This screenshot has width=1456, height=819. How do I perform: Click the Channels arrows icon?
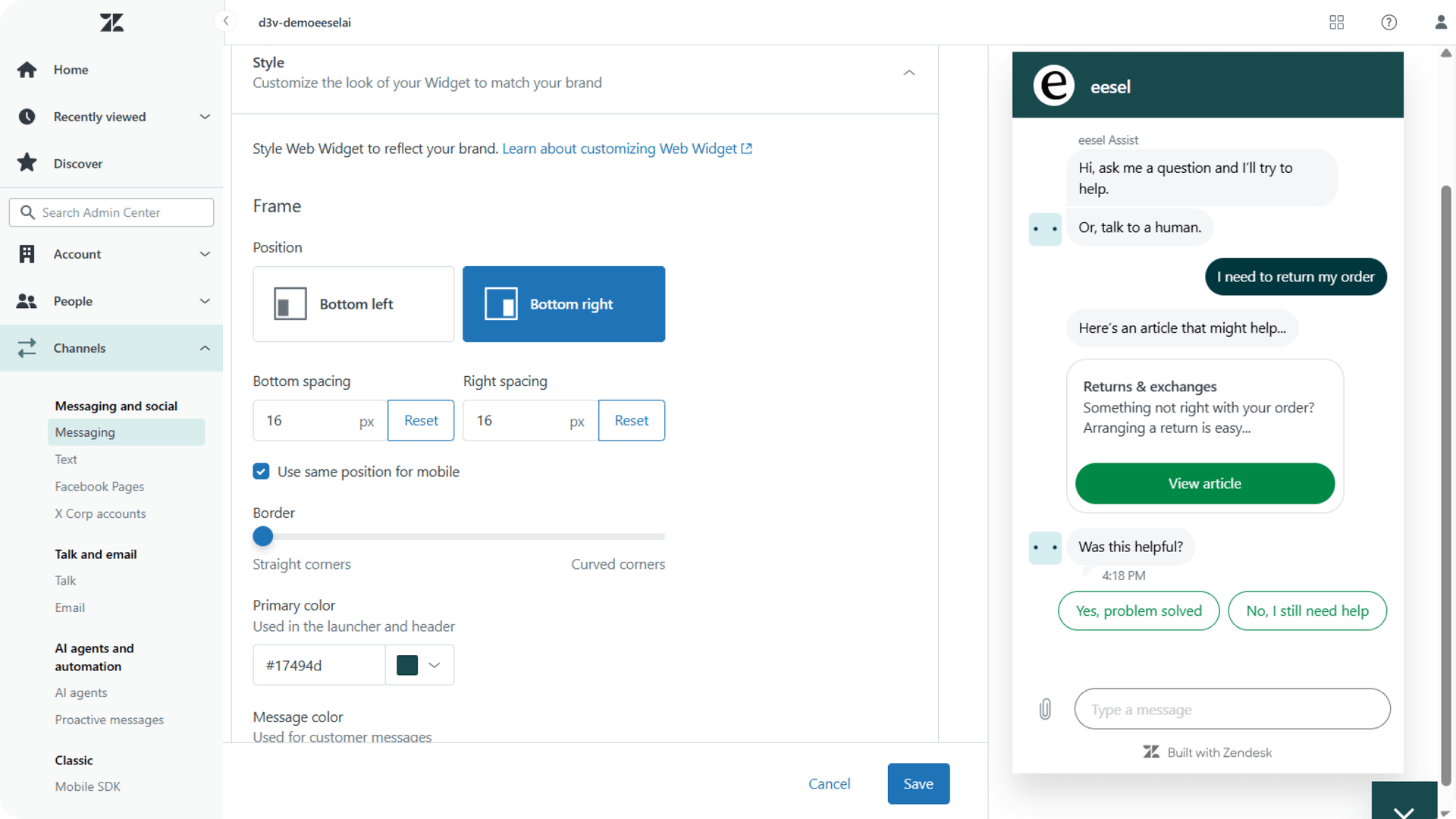point(27,348)
